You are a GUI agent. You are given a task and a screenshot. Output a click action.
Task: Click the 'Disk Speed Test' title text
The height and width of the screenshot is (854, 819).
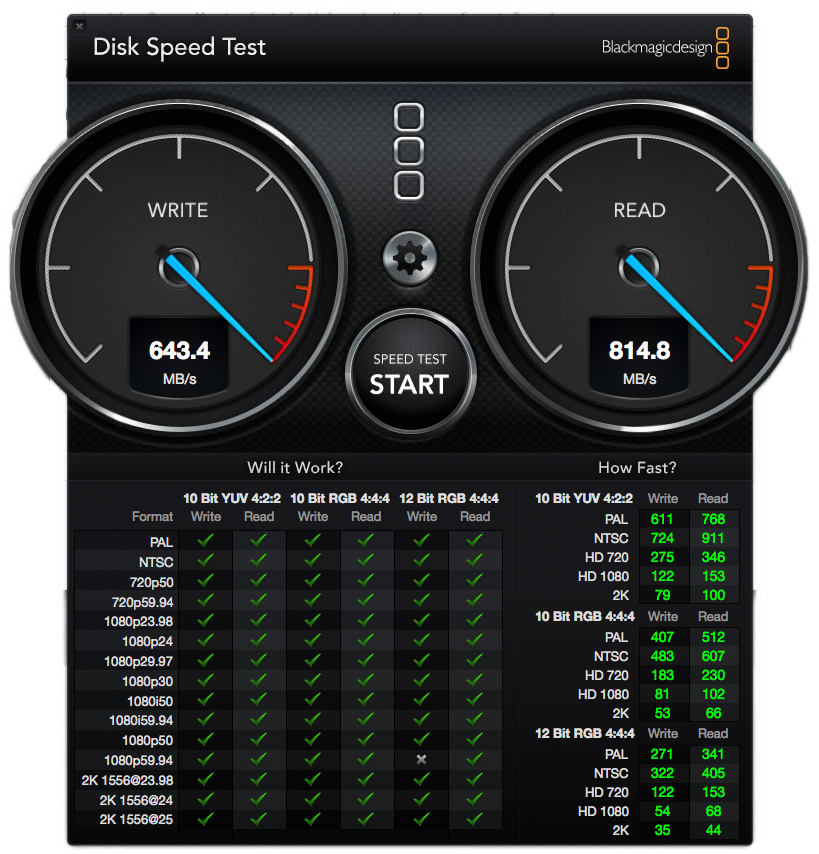[x=179, y=47]
